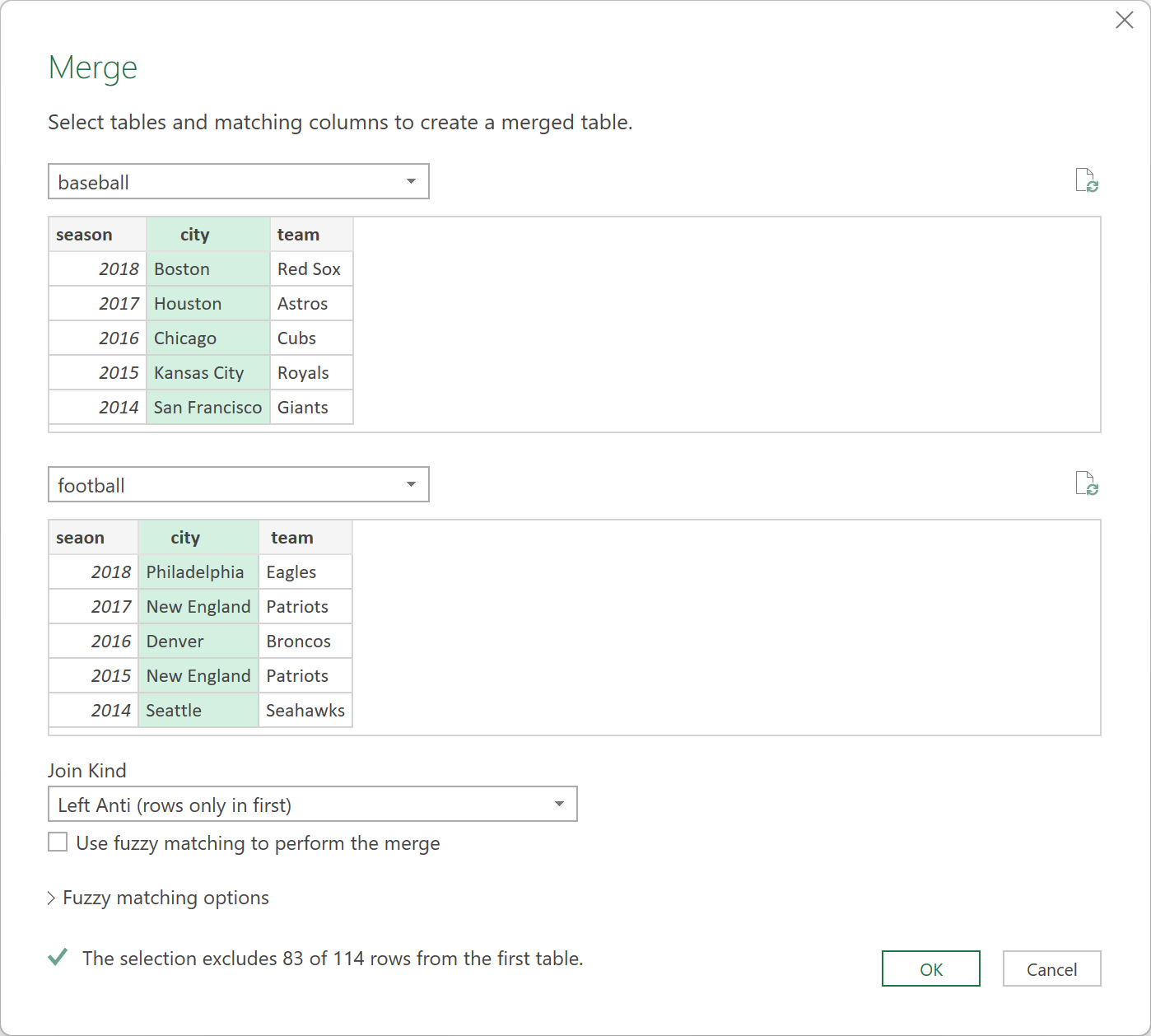Click the Kansas City cell in baseball preview

pyautogui.click(x=199, y=373)
